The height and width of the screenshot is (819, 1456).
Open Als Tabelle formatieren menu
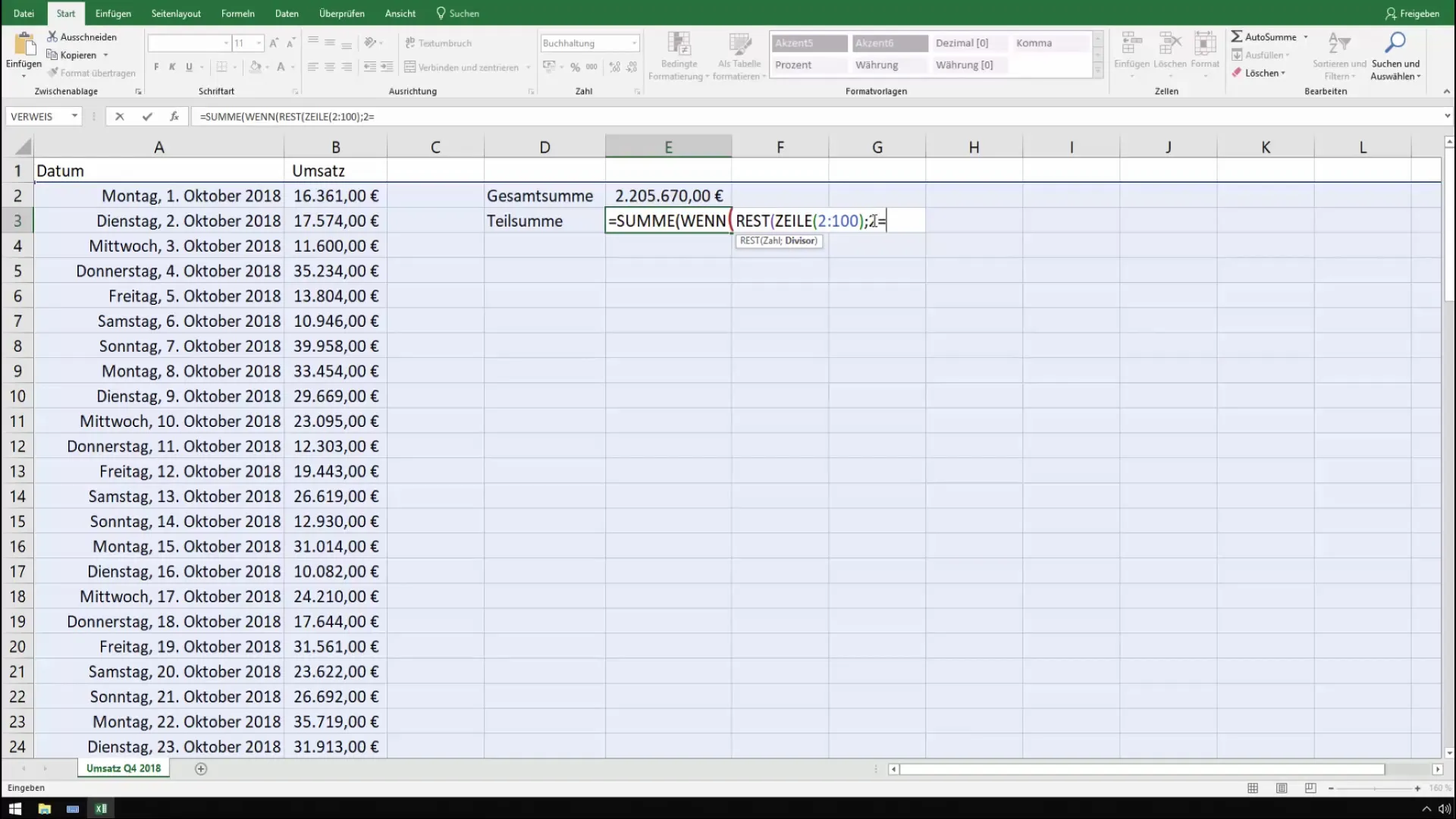click(x=739, y=56)
